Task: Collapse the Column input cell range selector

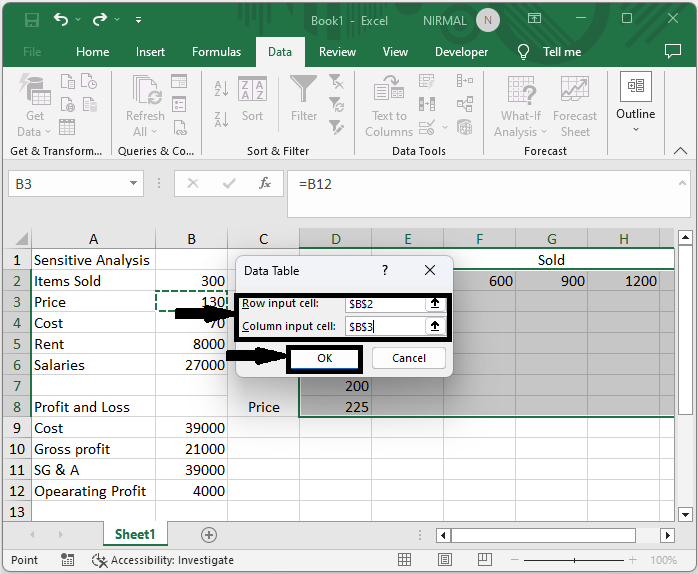Action: click(435, 326)
